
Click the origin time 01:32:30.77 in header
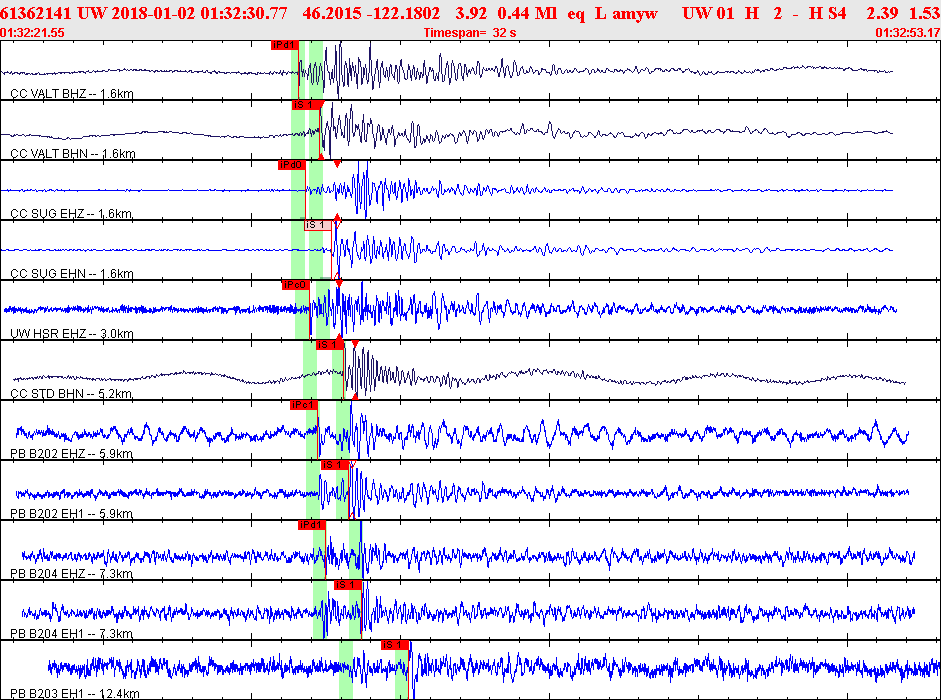pyautogui.click(x=244, y=13)
